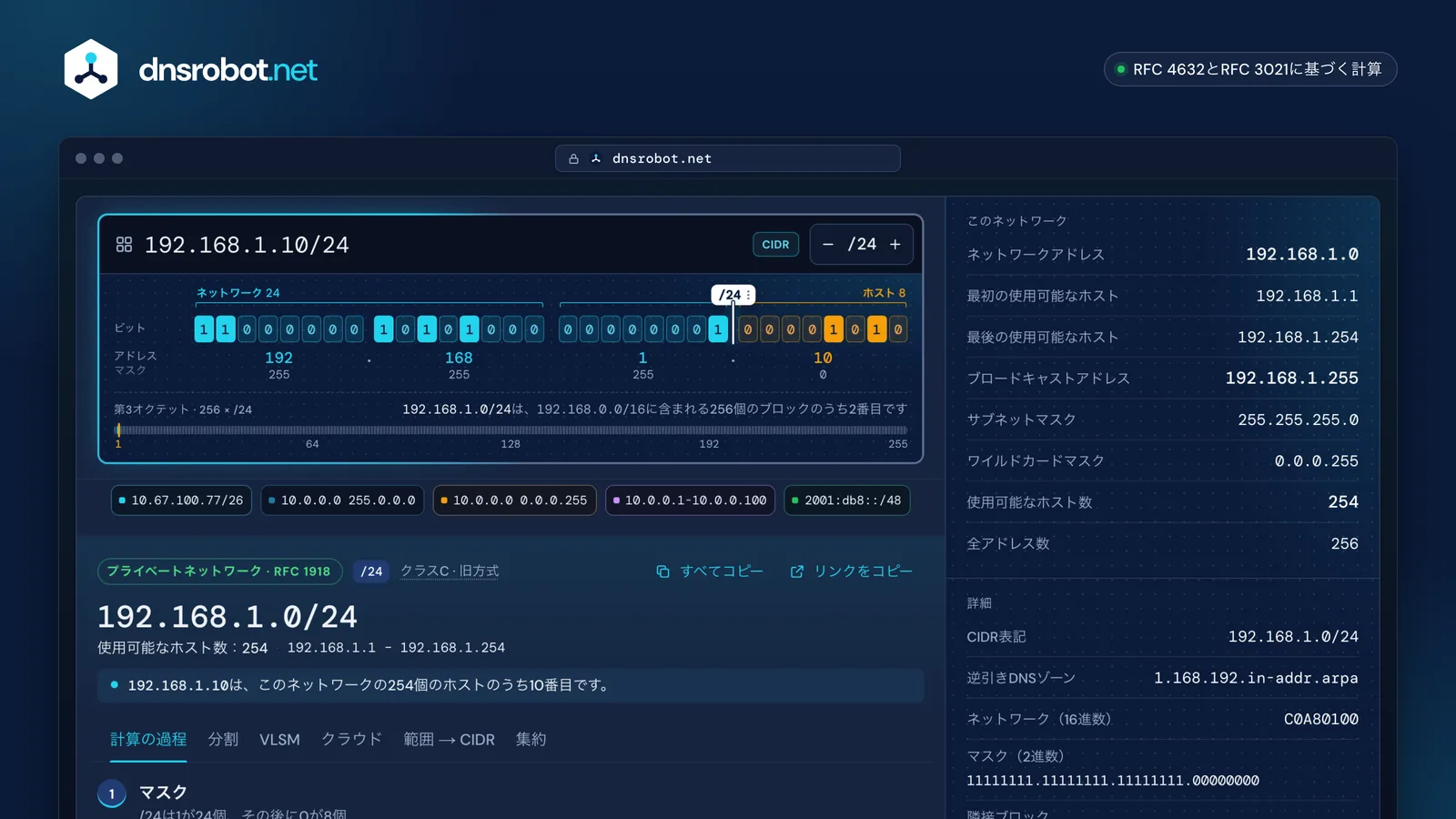Load the 10.67.100.77/26 example
The width and height of the screenshot is (1456, 819).
[182, 500]
